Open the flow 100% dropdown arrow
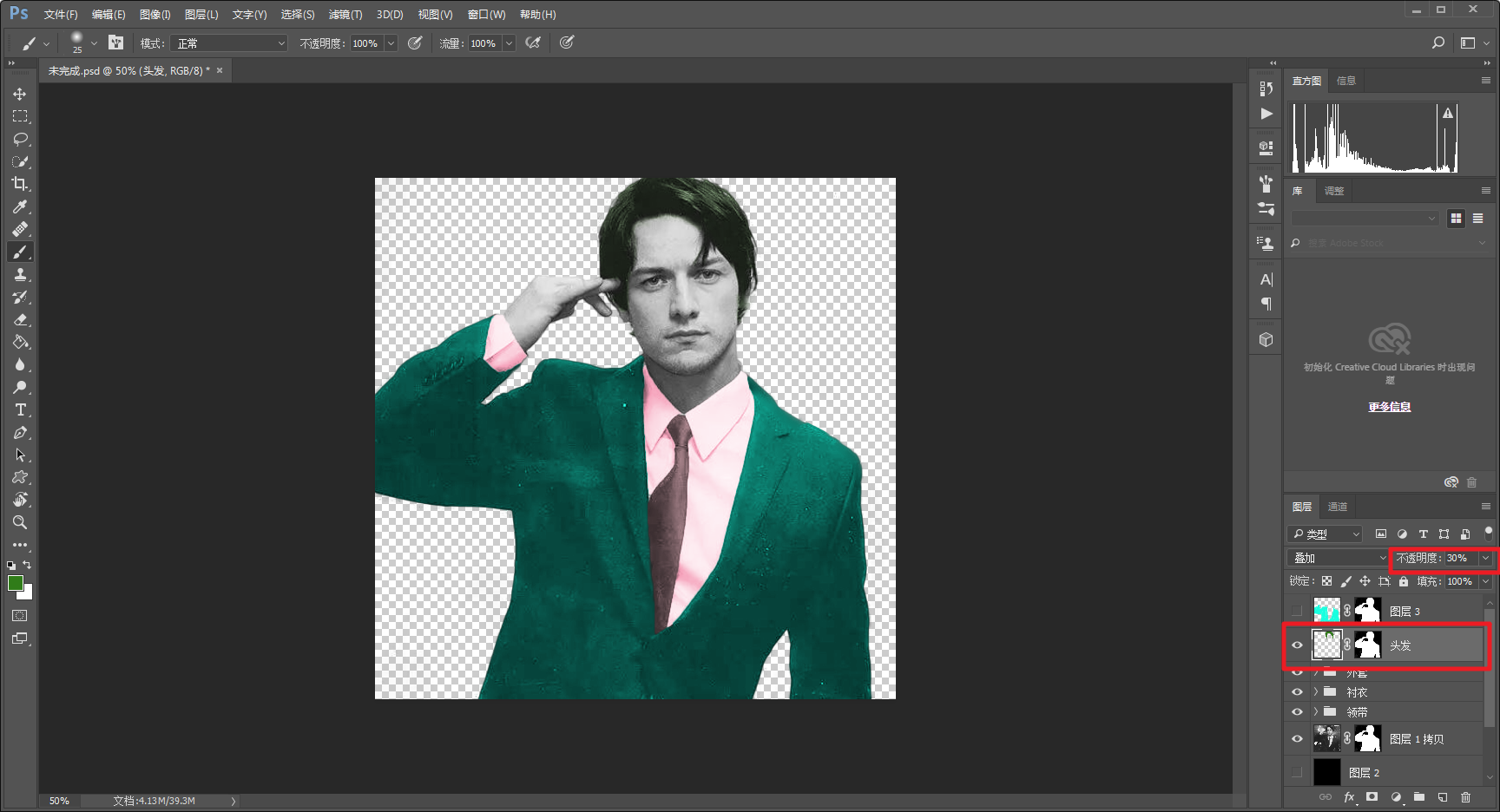1500x812 pixels. pos(509,43)
